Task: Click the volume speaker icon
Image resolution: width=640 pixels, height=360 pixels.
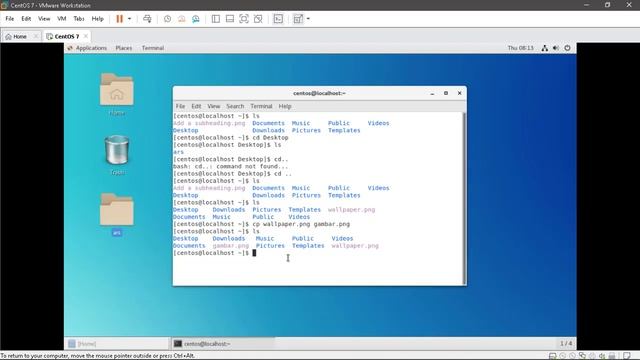Action: (x=556, y=48)
